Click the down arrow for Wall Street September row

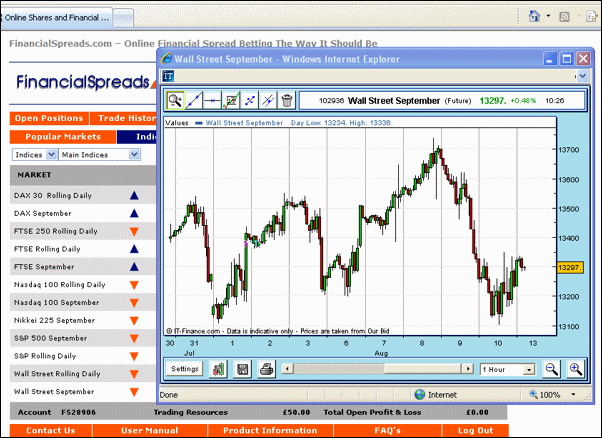click(x=134, y=392)
